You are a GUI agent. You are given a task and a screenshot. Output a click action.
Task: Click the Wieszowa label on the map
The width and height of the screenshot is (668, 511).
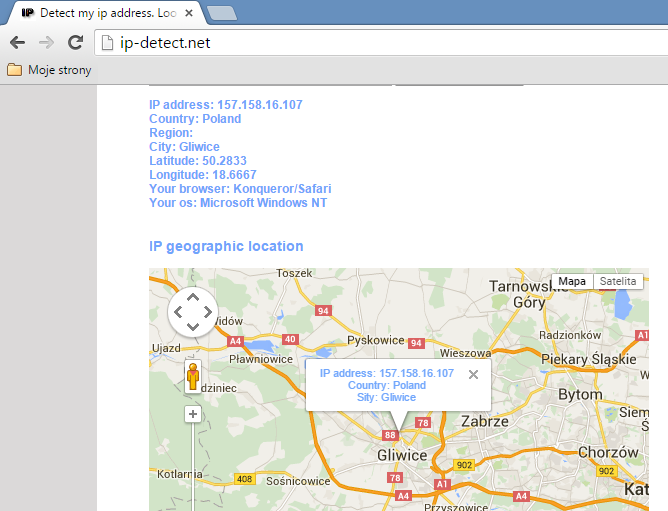click(465, 353)
